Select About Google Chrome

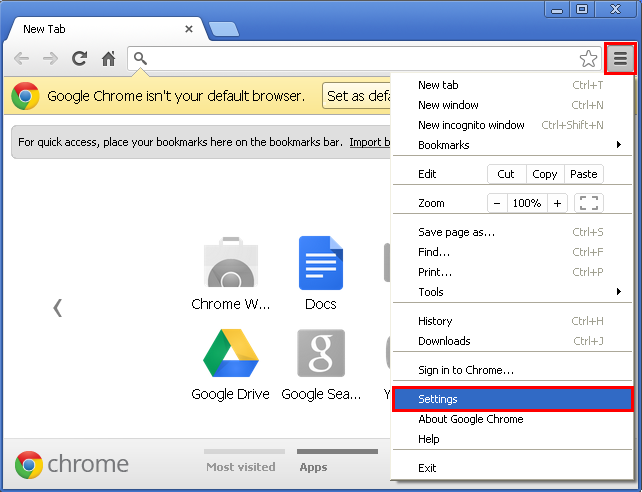tap(512, 419)
